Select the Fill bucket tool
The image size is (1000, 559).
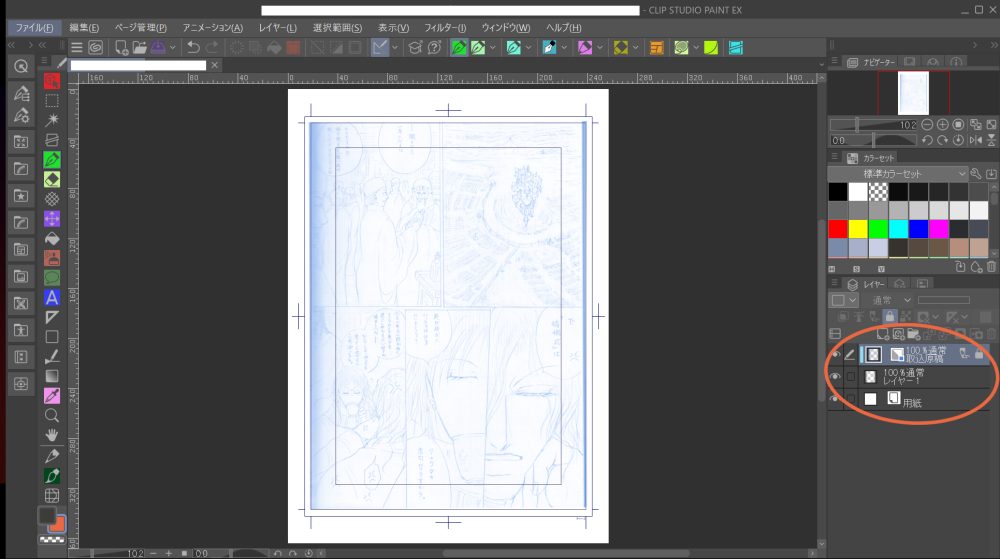point(52,238)
